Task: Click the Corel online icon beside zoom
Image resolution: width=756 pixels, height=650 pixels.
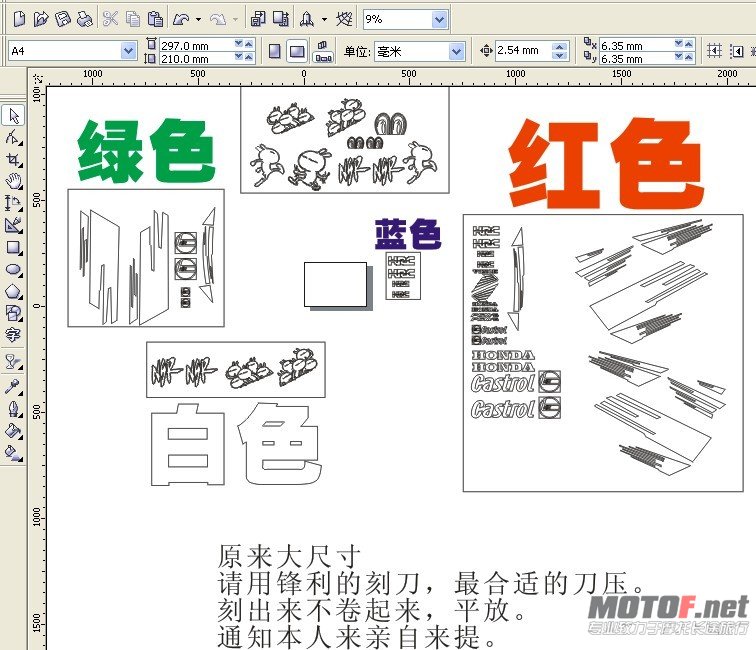Action: pos(344,19)
